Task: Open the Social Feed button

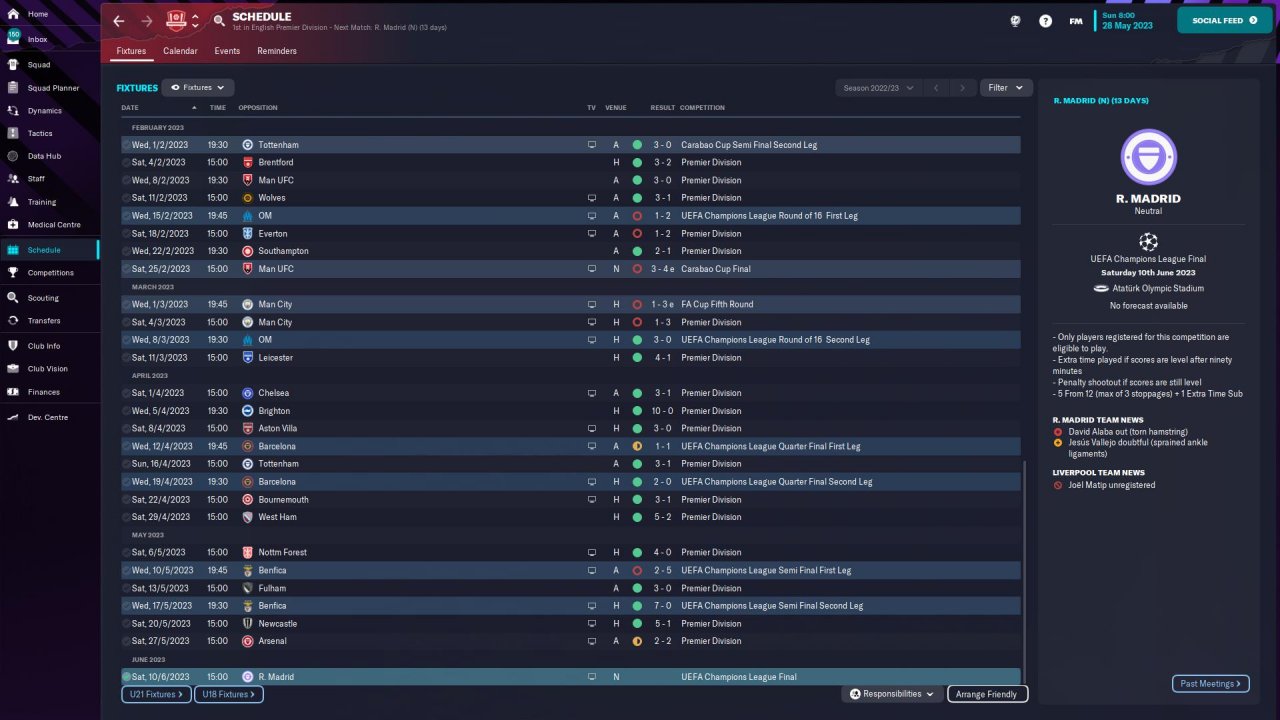Action: click(x=1225, y=20)
